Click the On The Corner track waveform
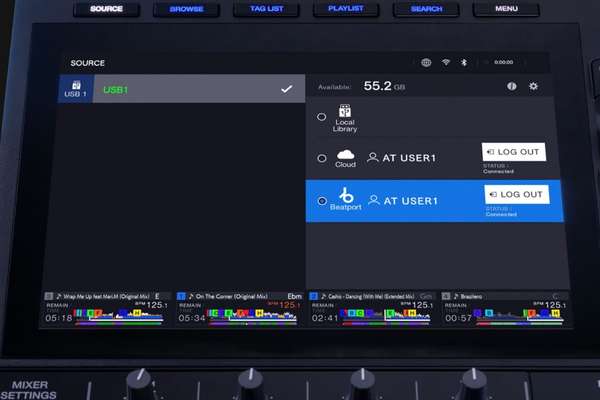Image resolution: width=600 pixels, height=400 pixels. coord(251,317)
